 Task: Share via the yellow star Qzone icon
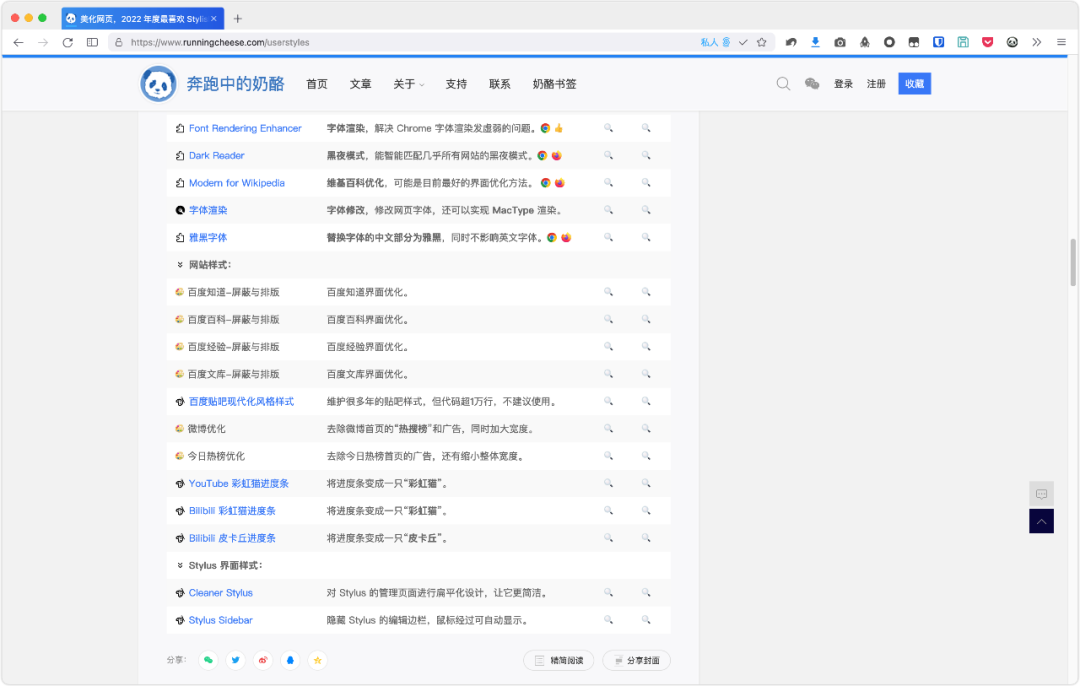tap(318, 660)
